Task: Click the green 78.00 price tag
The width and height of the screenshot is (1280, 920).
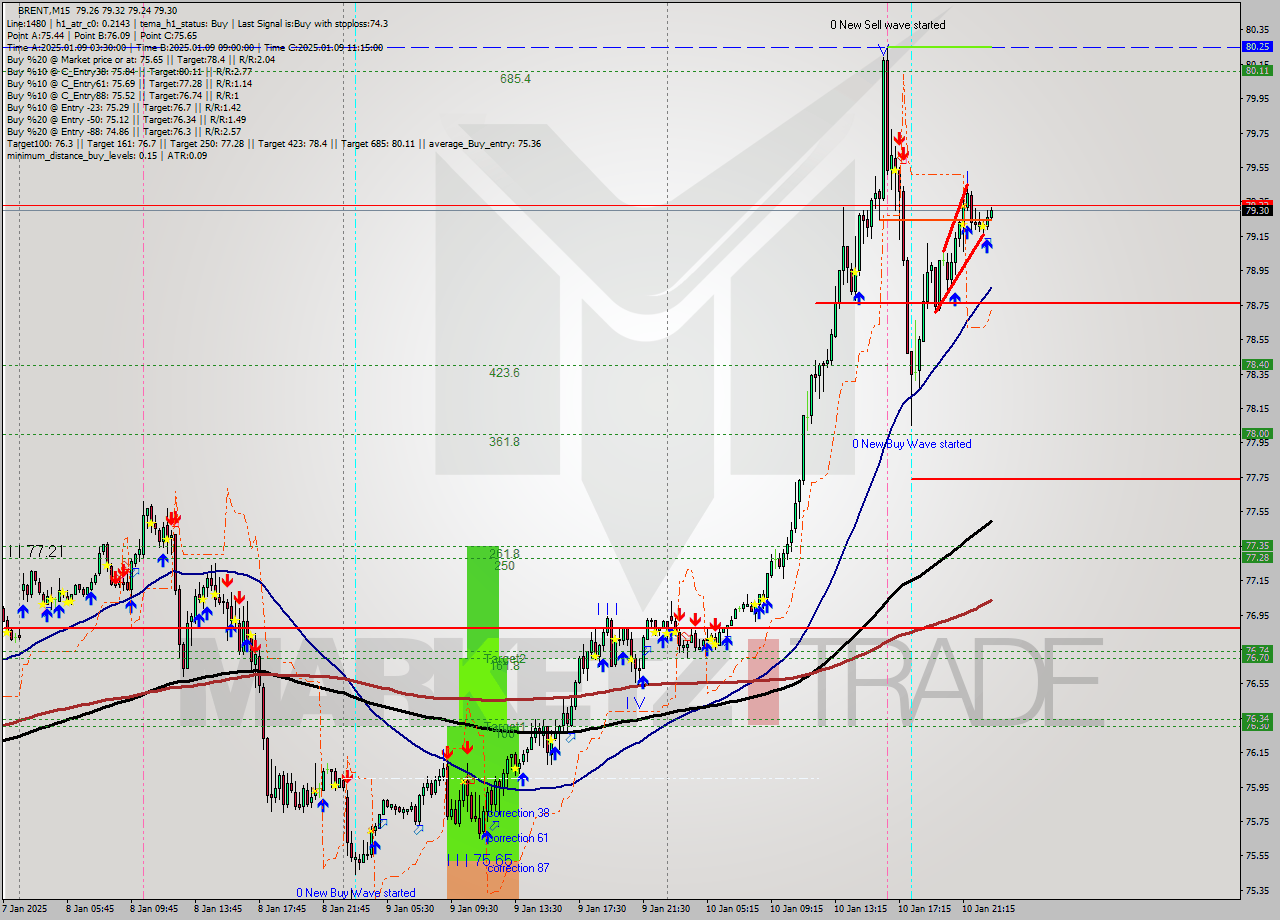Action: coord(1257,434)
